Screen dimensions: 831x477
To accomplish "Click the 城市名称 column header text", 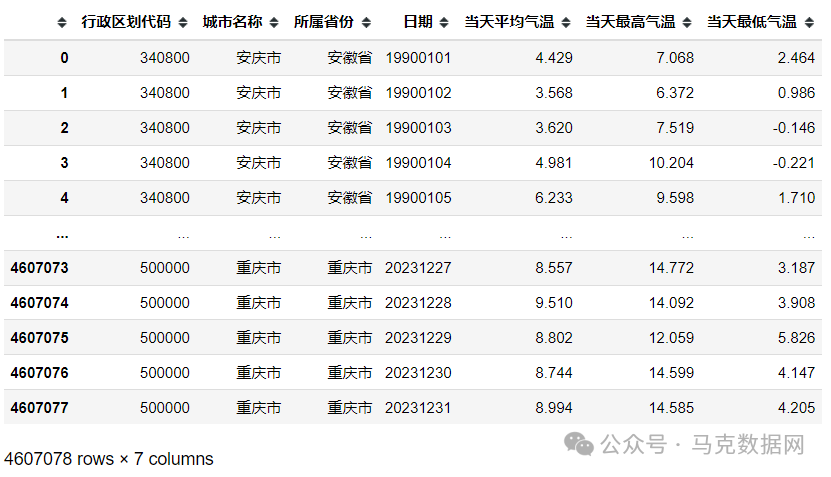I will pos(233,22).
